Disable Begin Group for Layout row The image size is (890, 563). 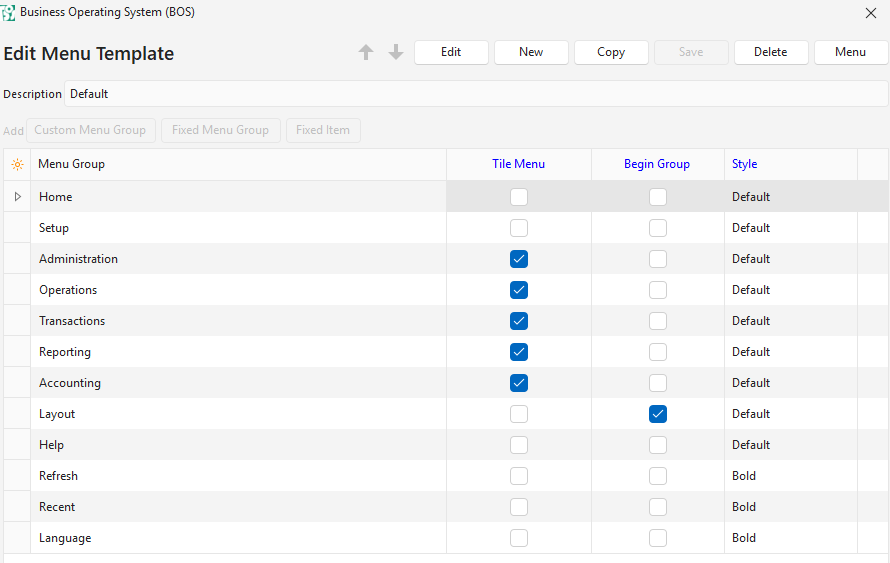coord(657,414)
